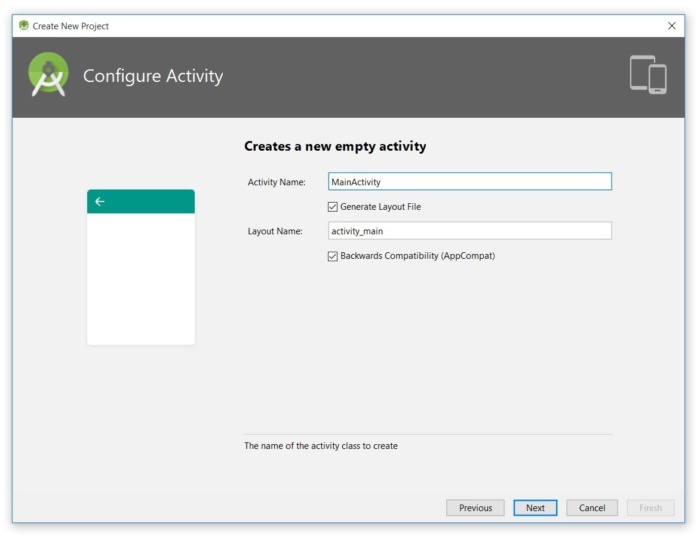Image resolution: width=700 pixels, height=538 pixels.
Task: Proceed with the Next button
Action: [x=535, y=508]
